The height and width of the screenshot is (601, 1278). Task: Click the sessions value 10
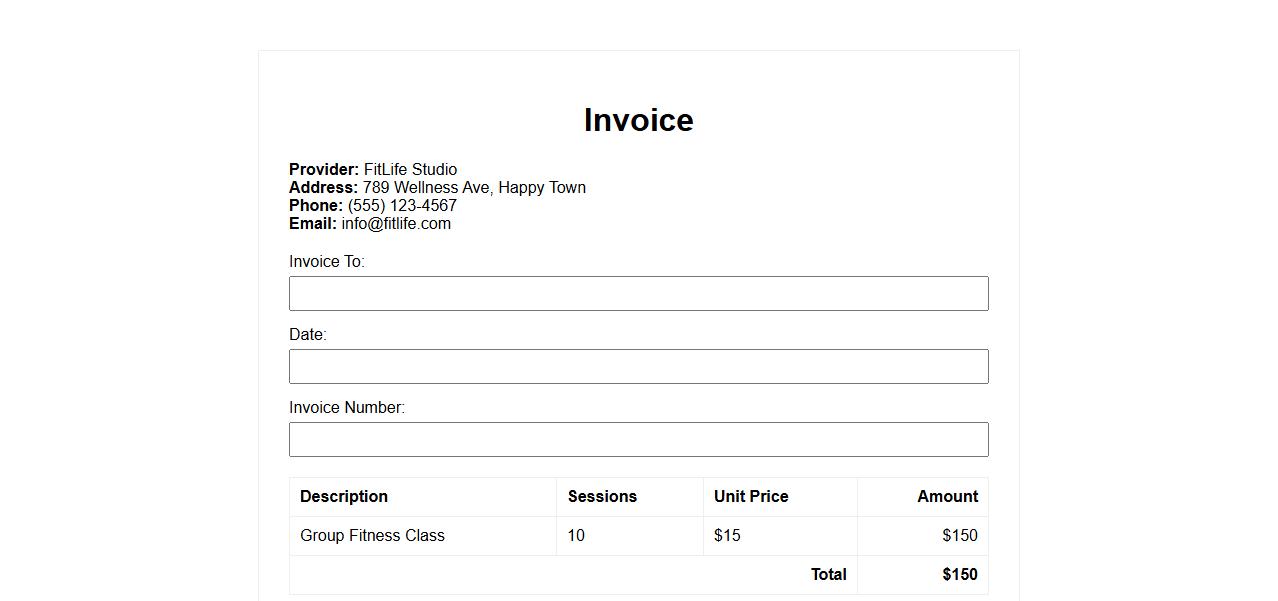576,536
